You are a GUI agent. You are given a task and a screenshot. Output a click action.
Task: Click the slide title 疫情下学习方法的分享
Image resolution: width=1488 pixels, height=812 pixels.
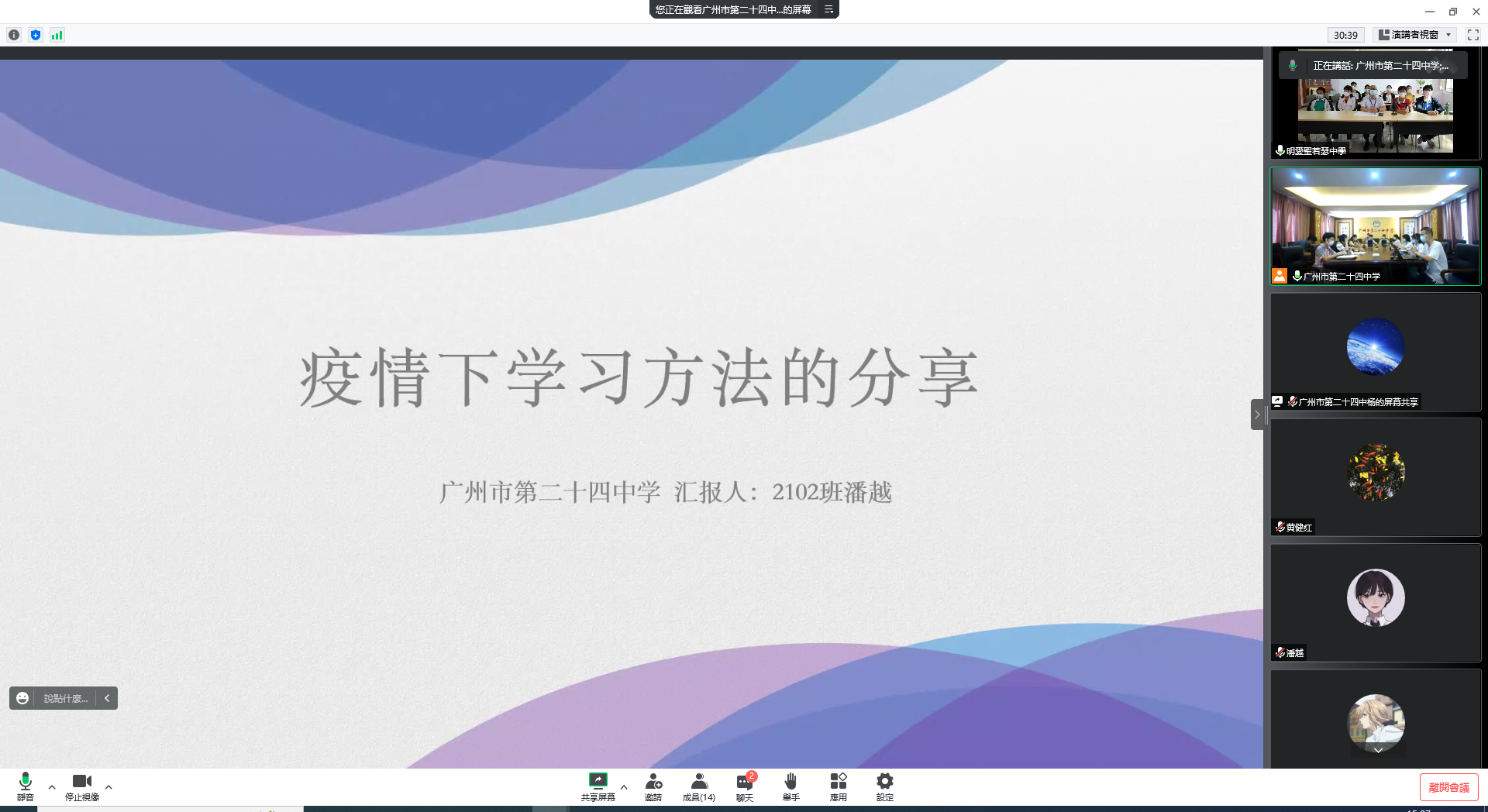tap(639, 378)
